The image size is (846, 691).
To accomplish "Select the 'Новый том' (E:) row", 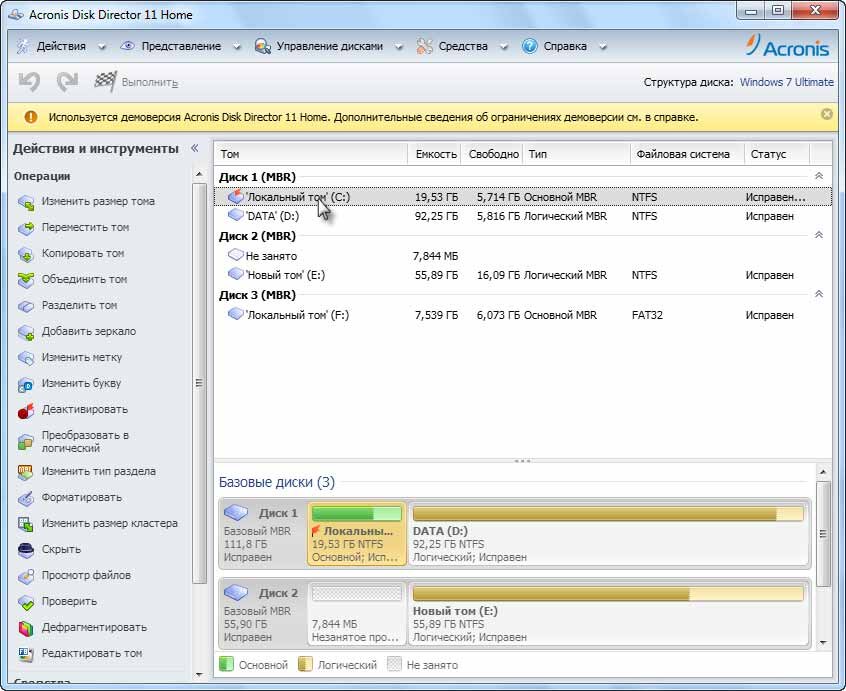I will 522,275.
